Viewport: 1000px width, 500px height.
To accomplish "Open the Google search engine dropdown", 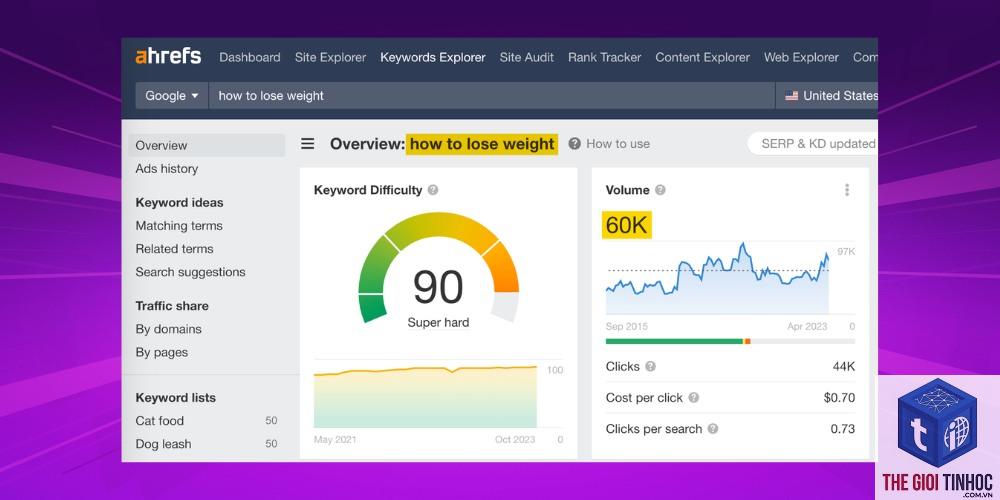I will [172, 96].
